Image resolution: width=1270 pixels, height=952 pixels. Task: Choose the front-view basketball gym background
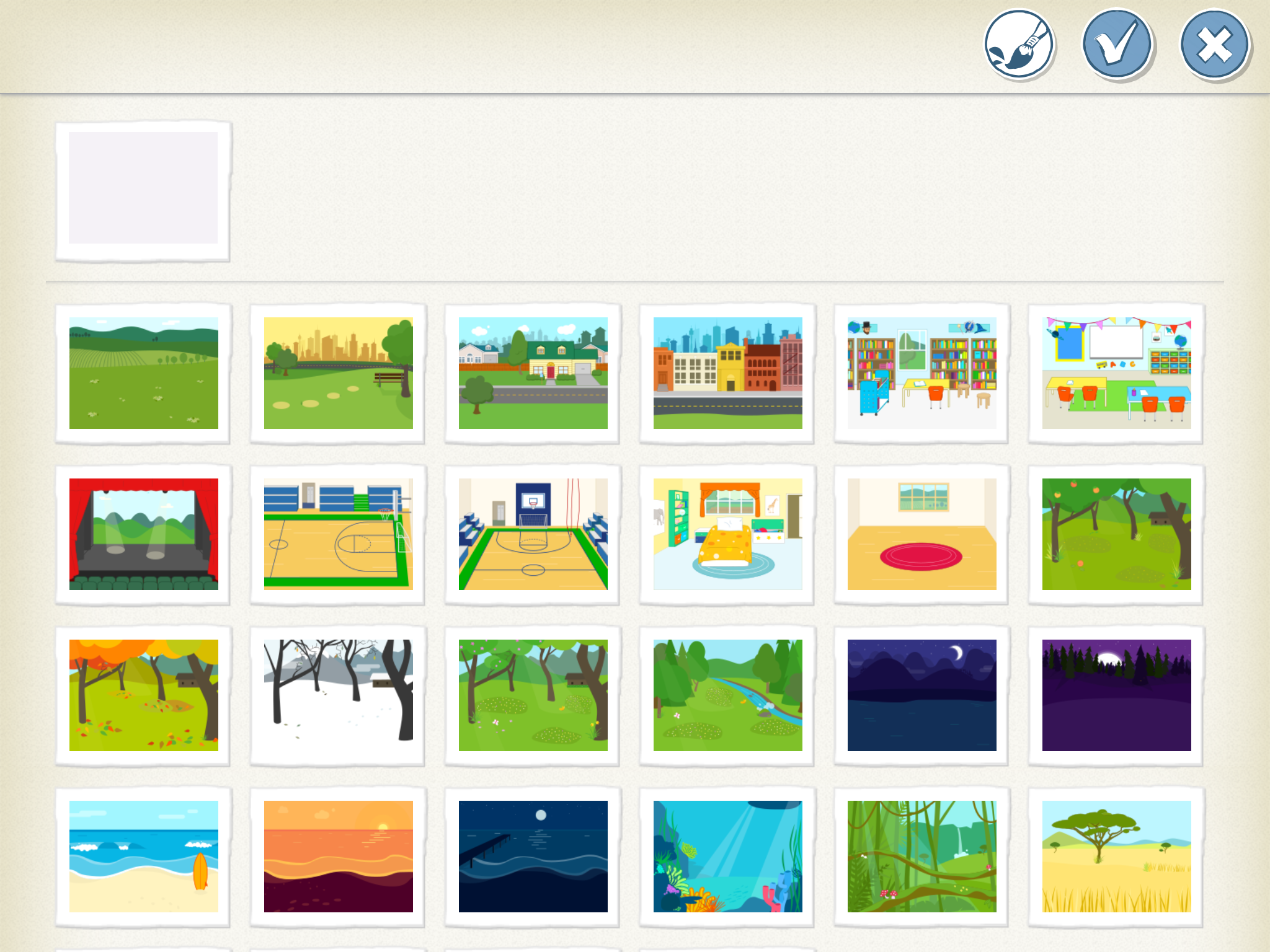[x=533, y=534]
